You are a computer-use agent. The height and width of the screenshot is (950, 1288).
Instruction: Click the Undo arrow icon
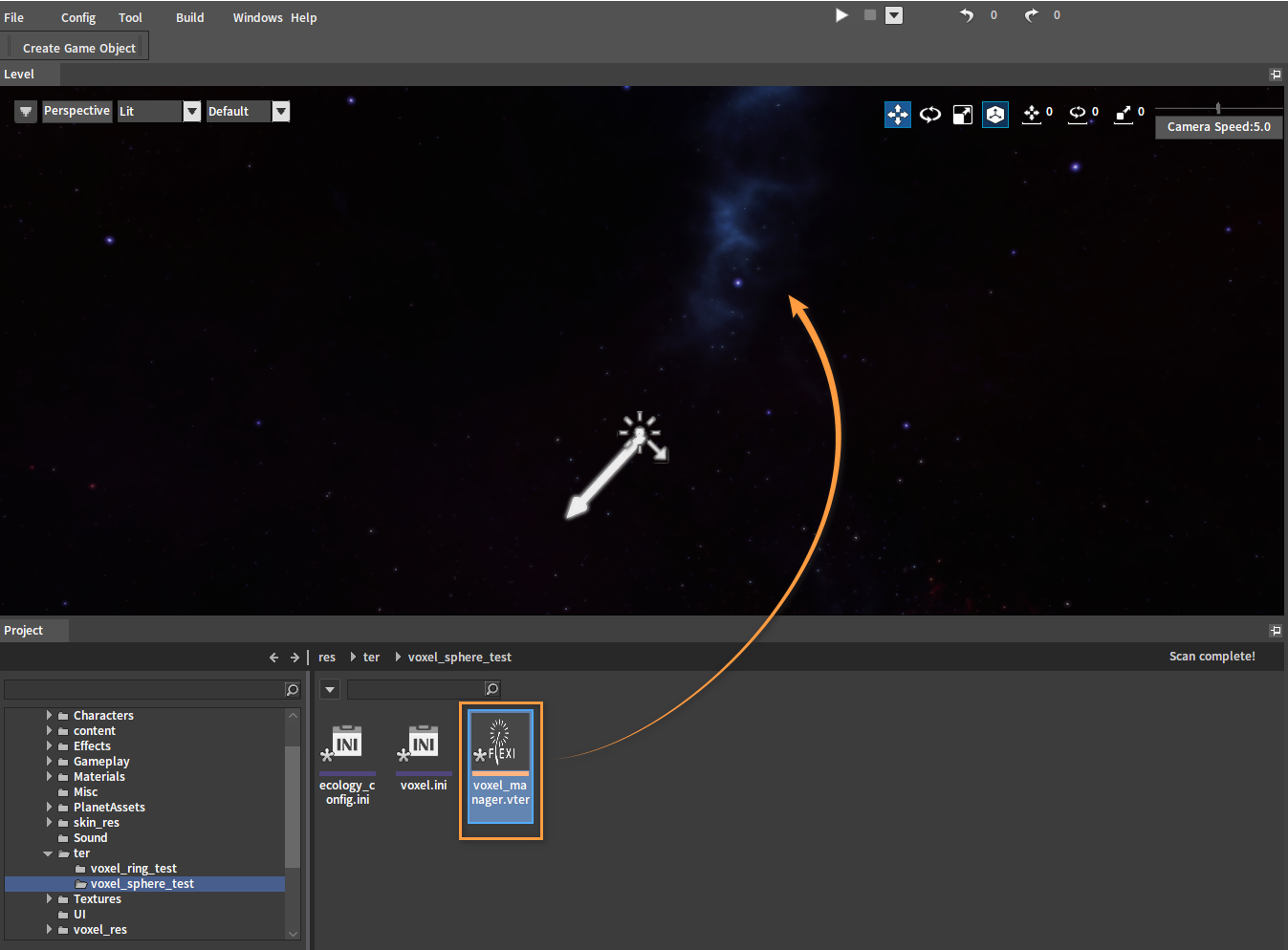pos(967,15)
